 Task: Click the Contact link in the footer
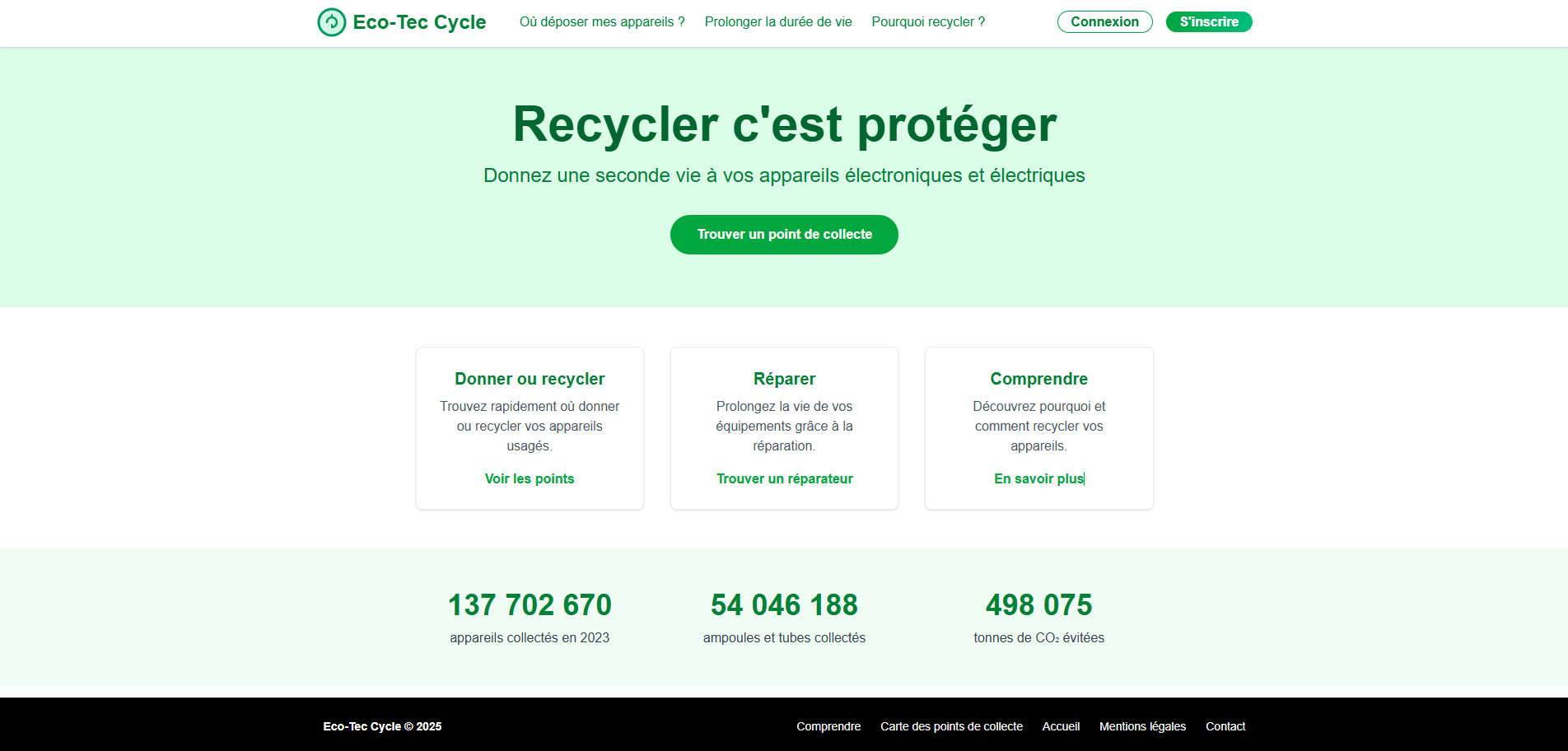[1225, 726]
